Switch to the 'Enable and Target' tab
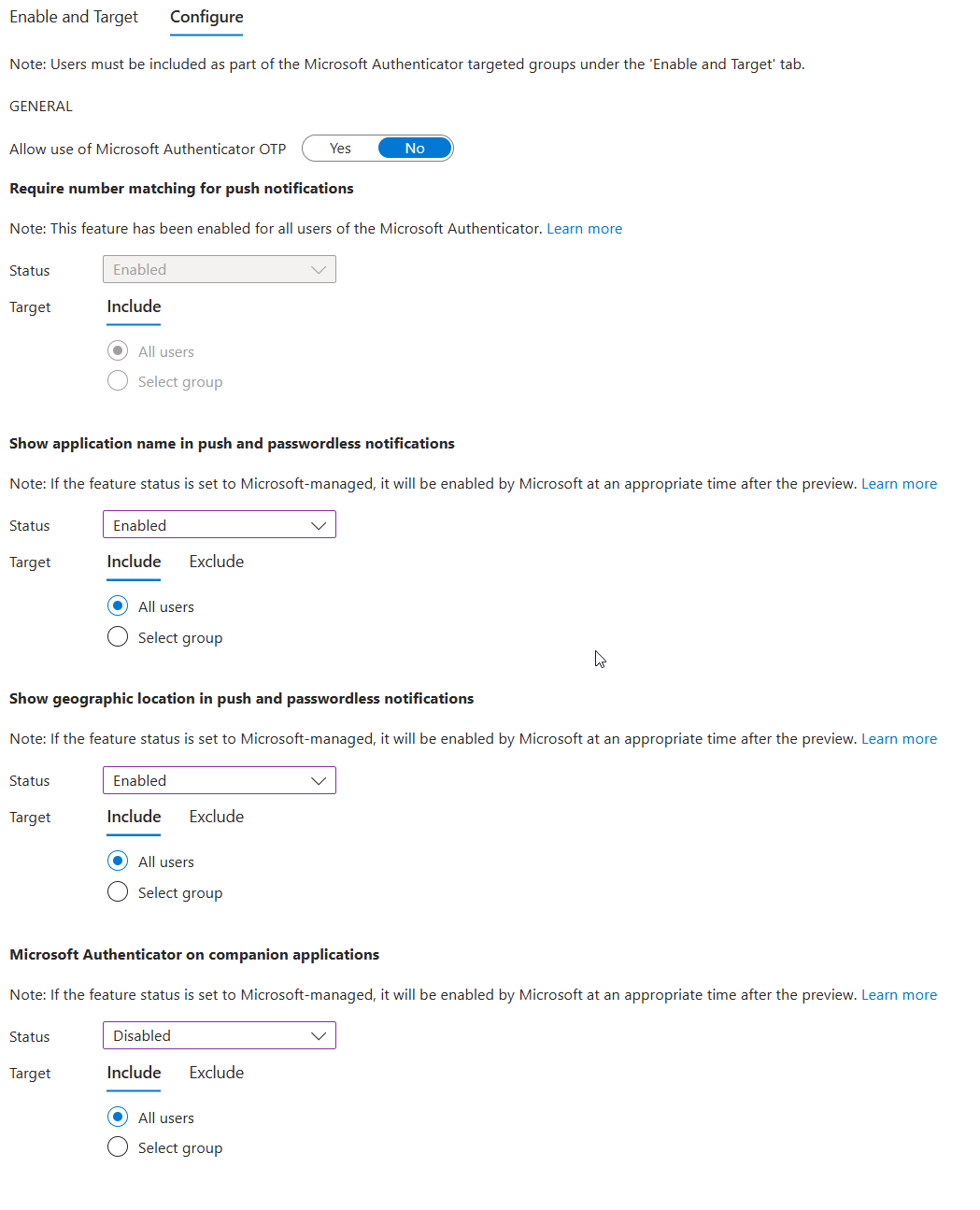The width and height of the screenshot is (980, 1210). point(73,17)
